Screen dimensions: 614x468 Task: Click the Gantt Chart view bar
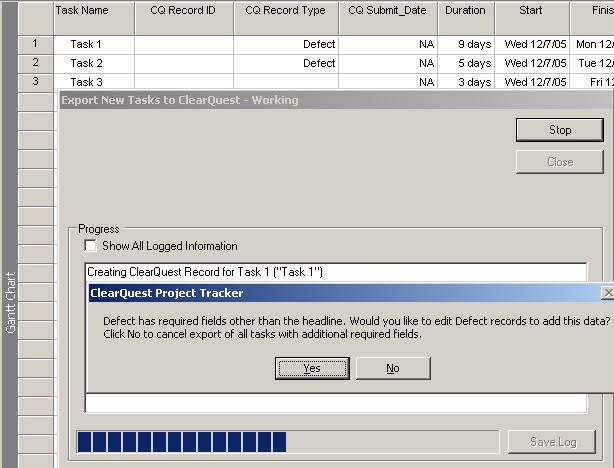10,235
